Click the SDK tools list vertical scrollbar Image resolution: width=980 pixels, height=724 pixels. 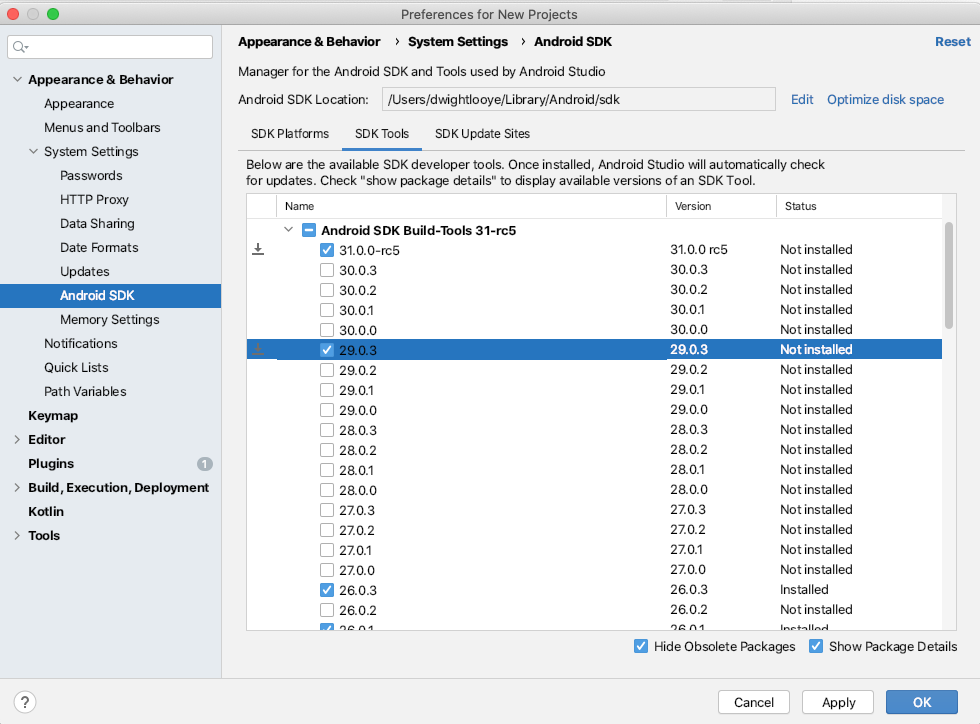[948, 275]
